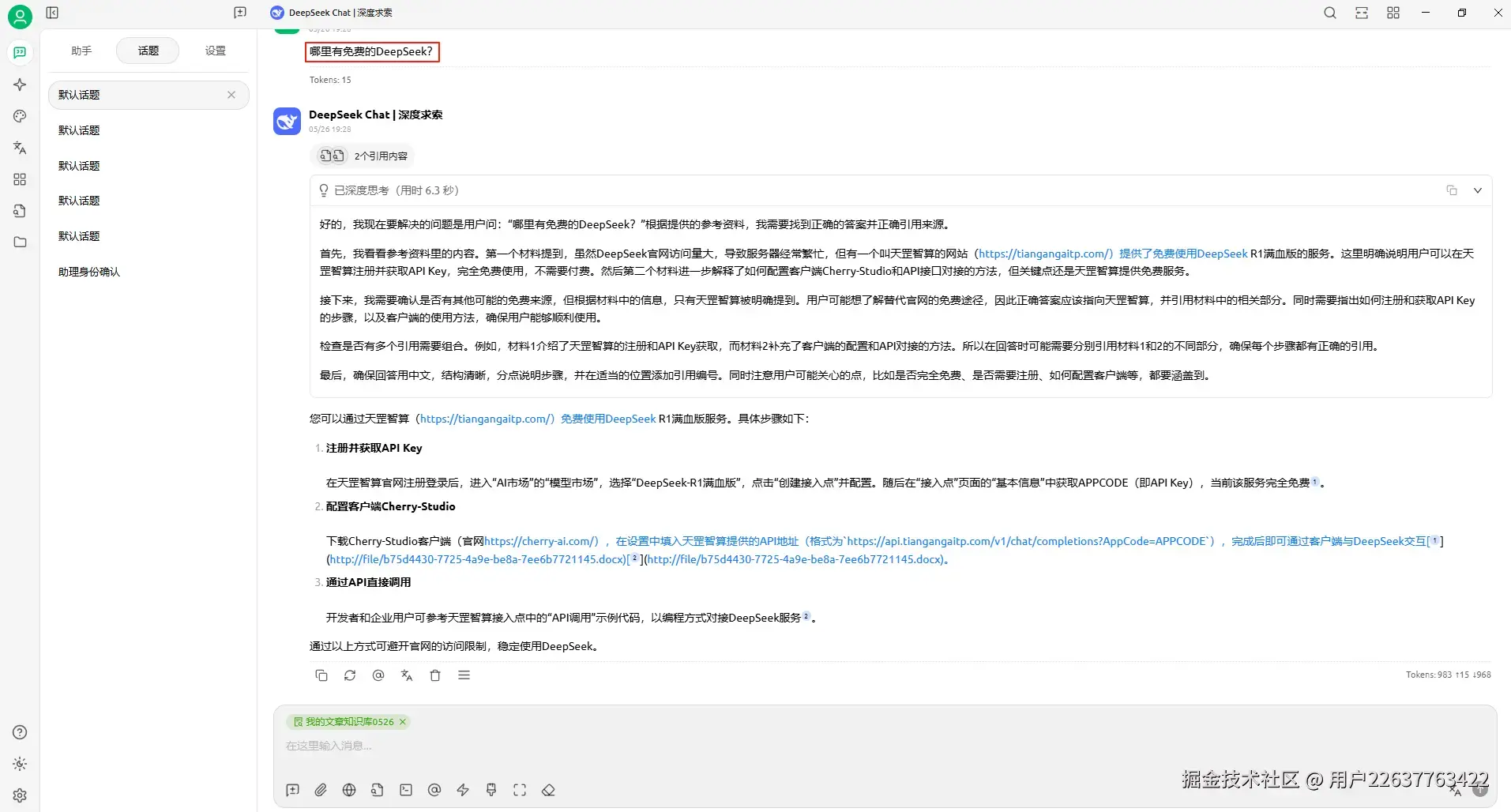1511x812 pixels.
Task: Open settings gear in left sidebar
Action: 20,795
